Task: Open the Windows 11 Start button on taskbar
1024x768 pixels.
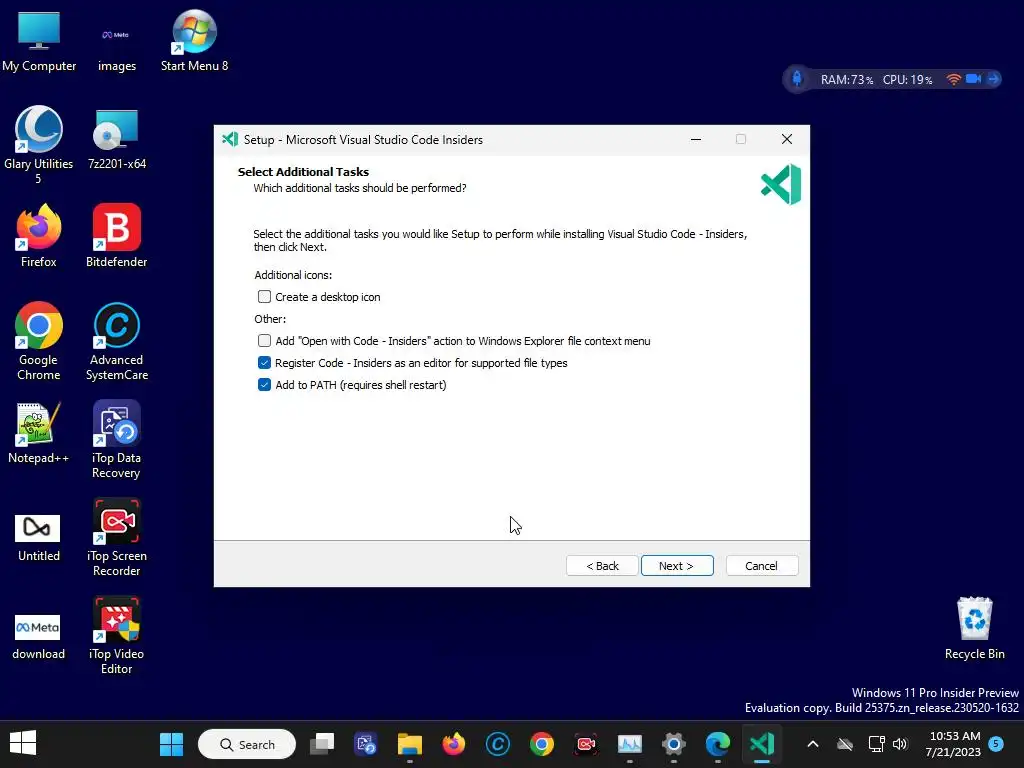Action: 172,744
